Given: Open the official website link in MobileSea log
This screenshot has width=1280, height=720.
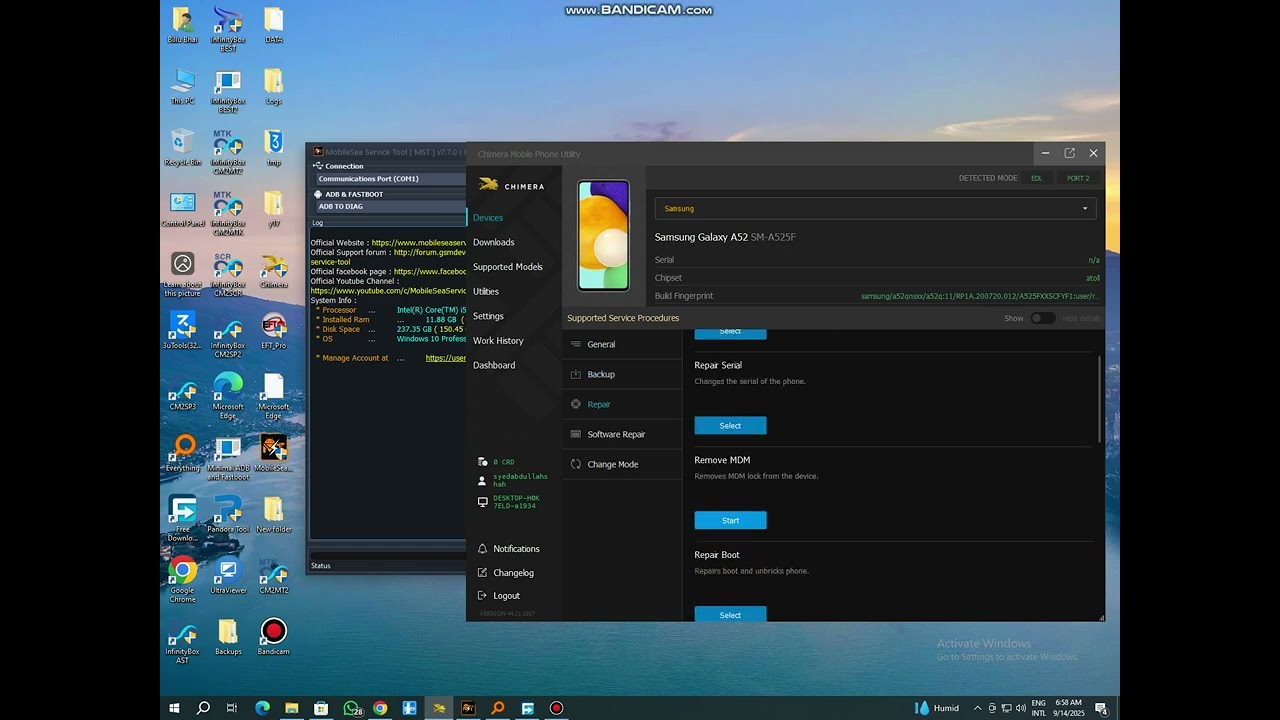Looking at the screenshot, I should 419,243.
